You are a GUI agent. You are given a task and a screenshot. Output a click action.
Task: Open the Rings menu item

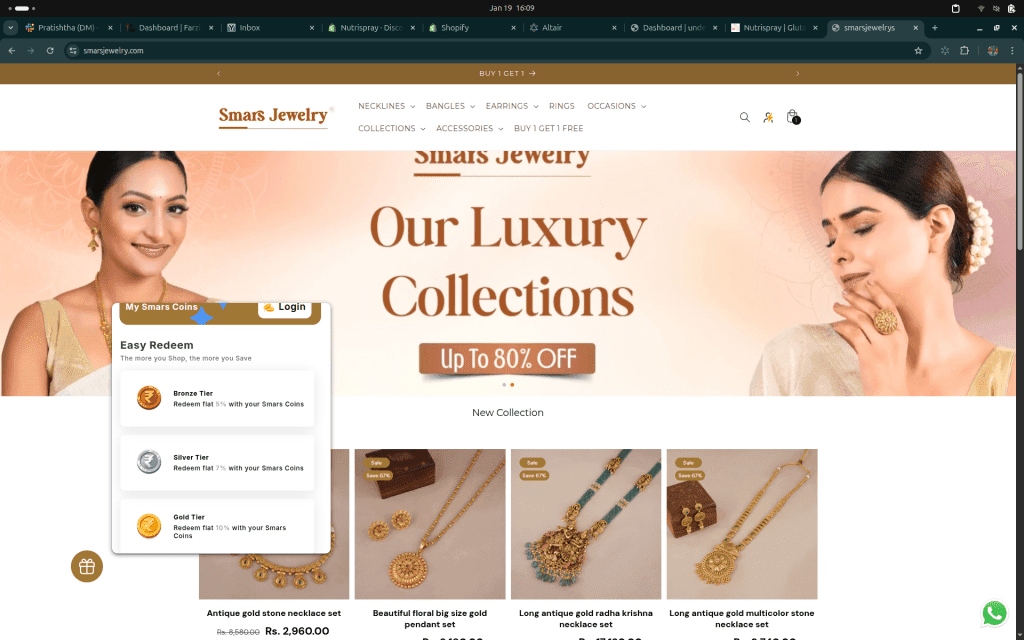click(562, 106)
